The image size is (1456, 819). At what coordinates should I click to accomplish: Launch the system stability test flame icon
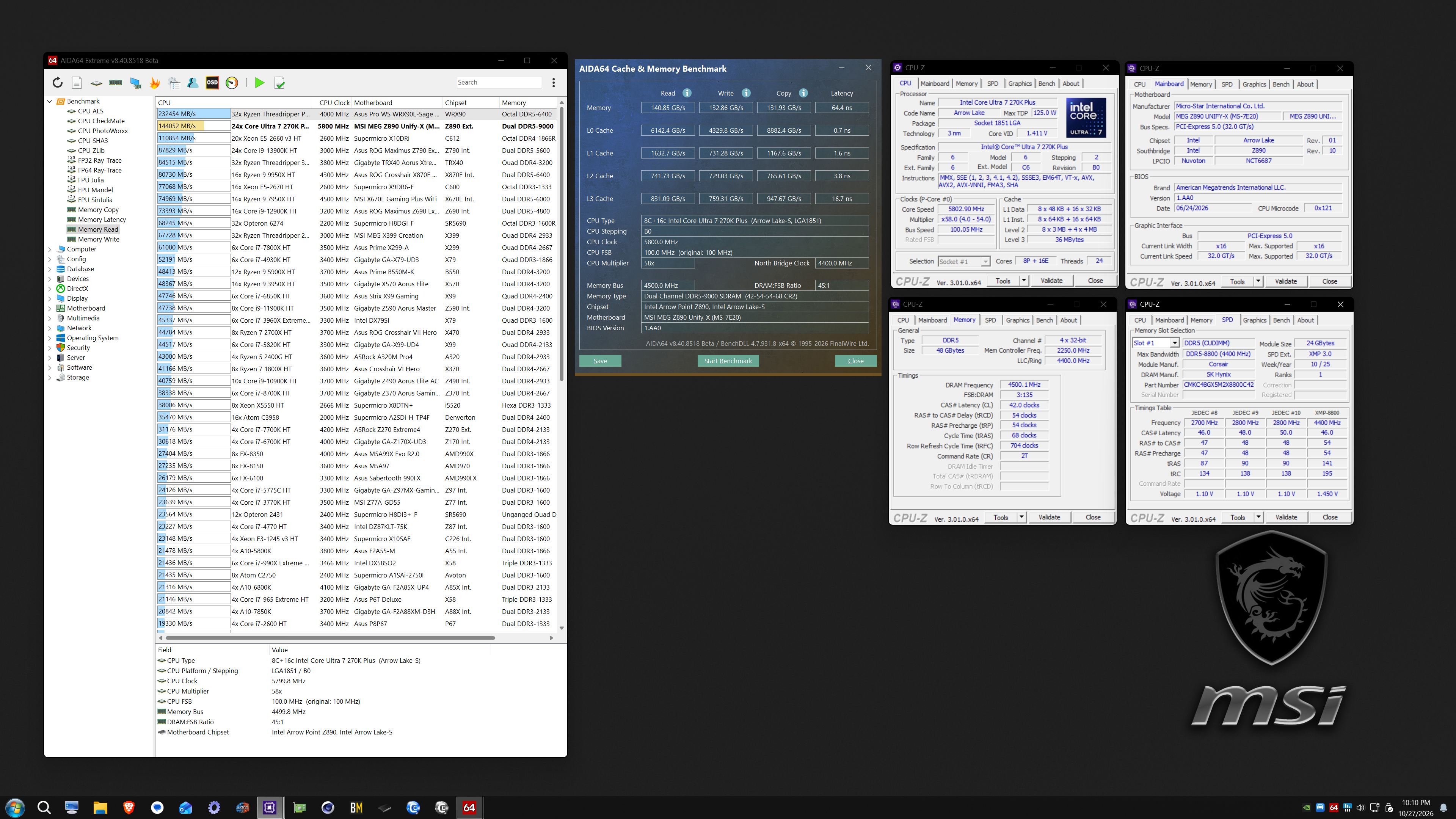(154, 83)
